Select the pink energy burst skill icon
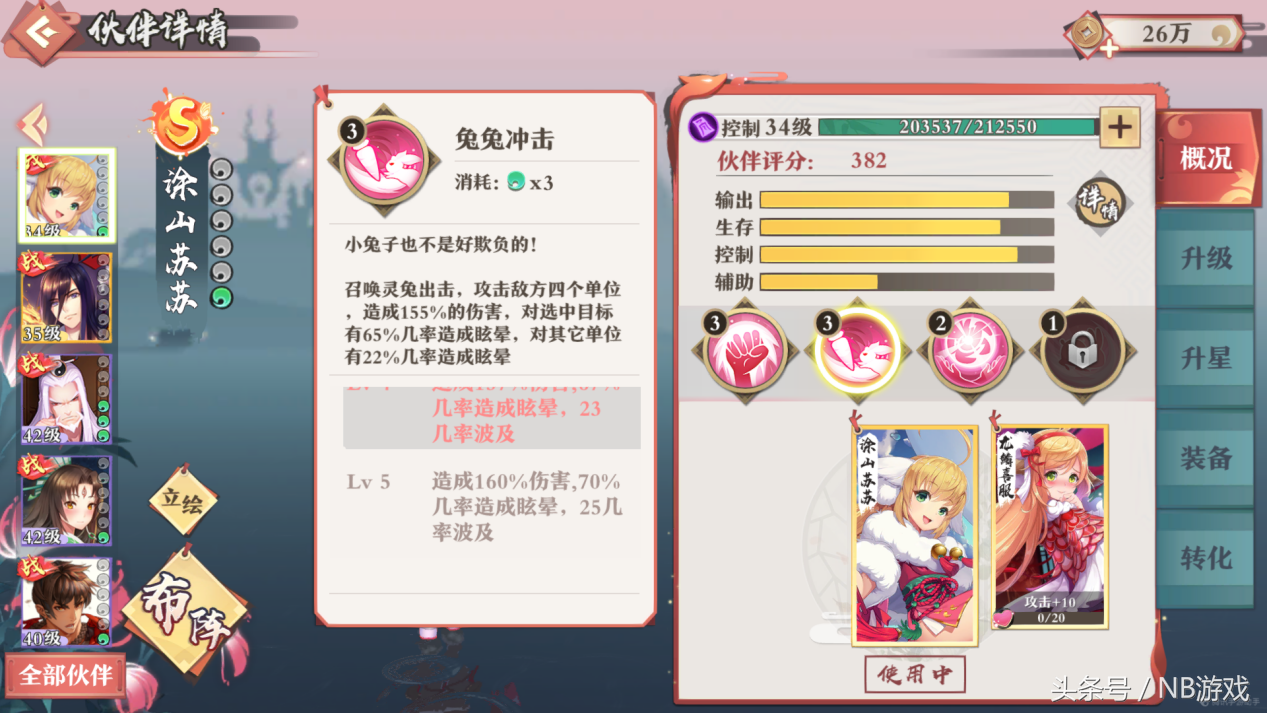1267x713 pixels. click(x=968, y=351)
